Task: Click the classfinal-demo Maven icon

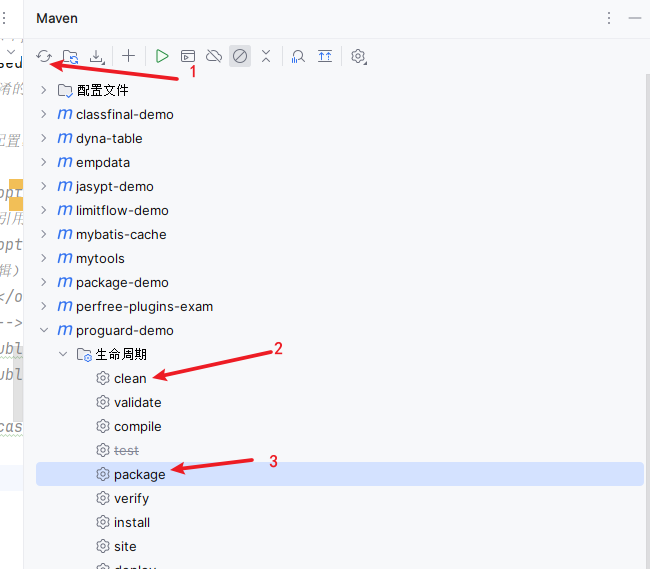Action: tap(65, 114)
